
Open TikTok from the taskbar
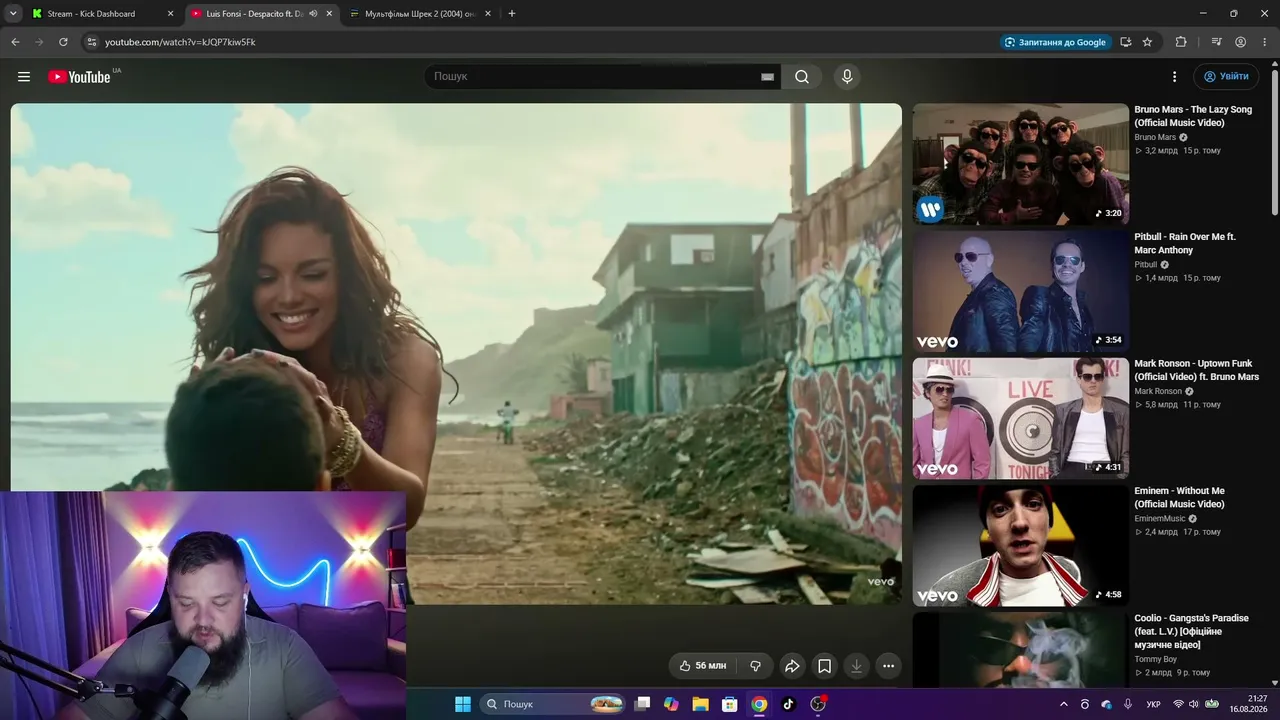tap(788, 704)
